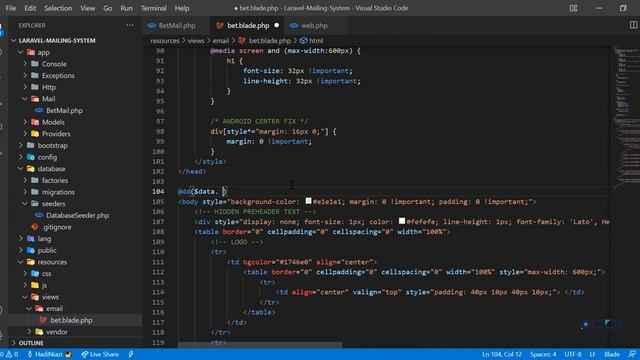Click the email breadcrumb
The height and width of the screenshot is (360, 640).
point(220,40)
